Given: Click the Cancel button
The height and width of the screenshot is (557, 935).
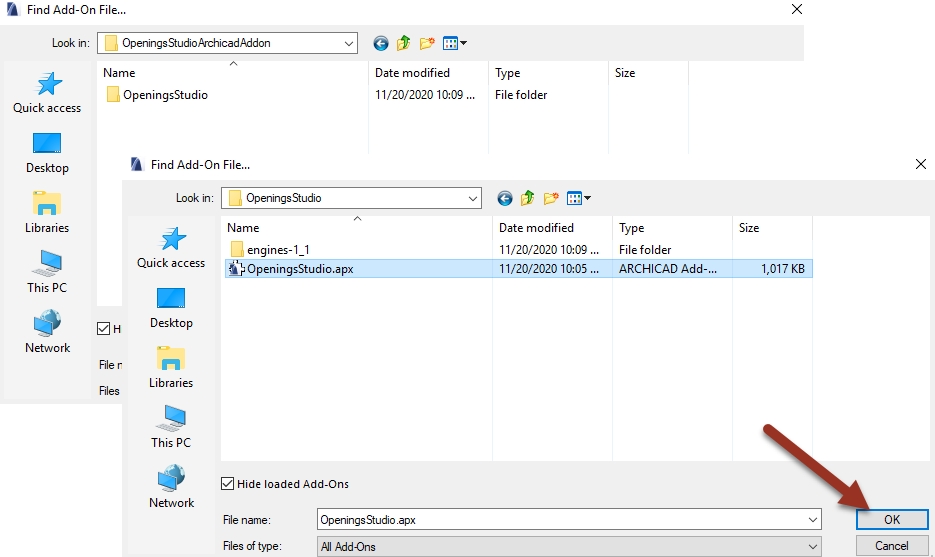Looking at the screenshot, I should click(892, 546).
